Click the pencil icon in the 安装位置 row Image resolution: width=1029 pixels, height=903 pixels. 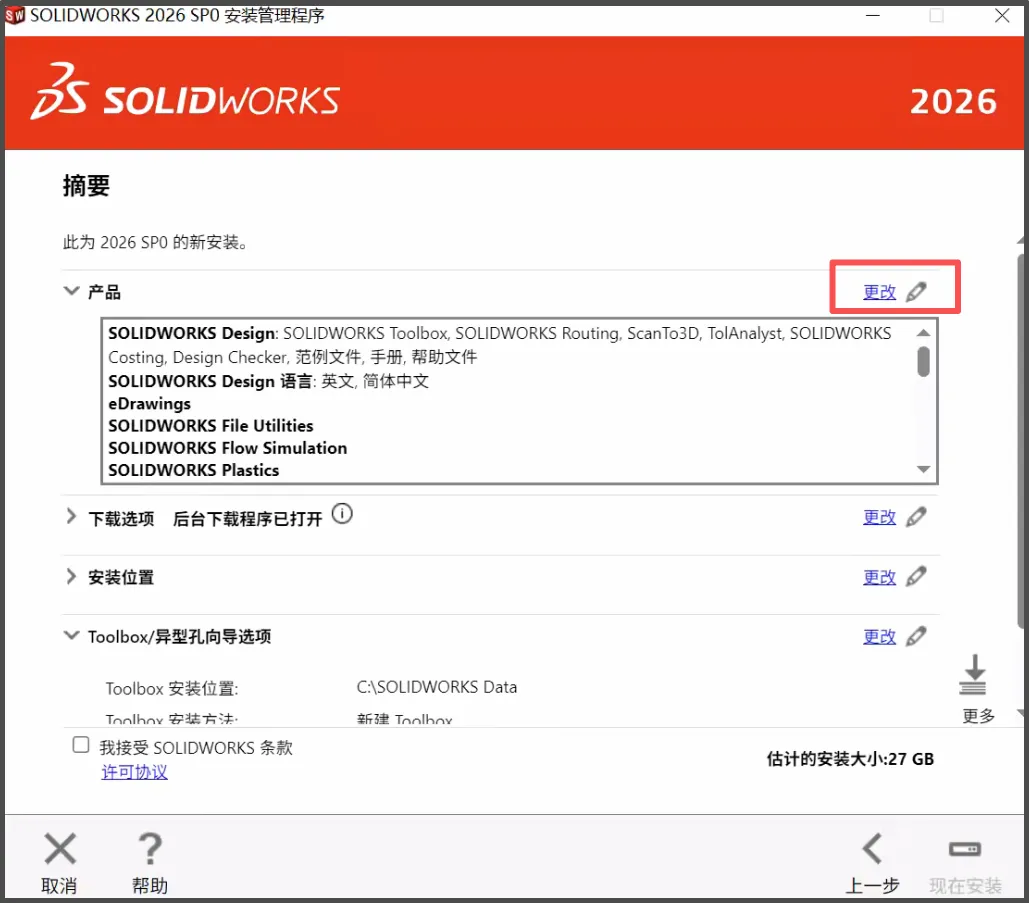(916, 577)
